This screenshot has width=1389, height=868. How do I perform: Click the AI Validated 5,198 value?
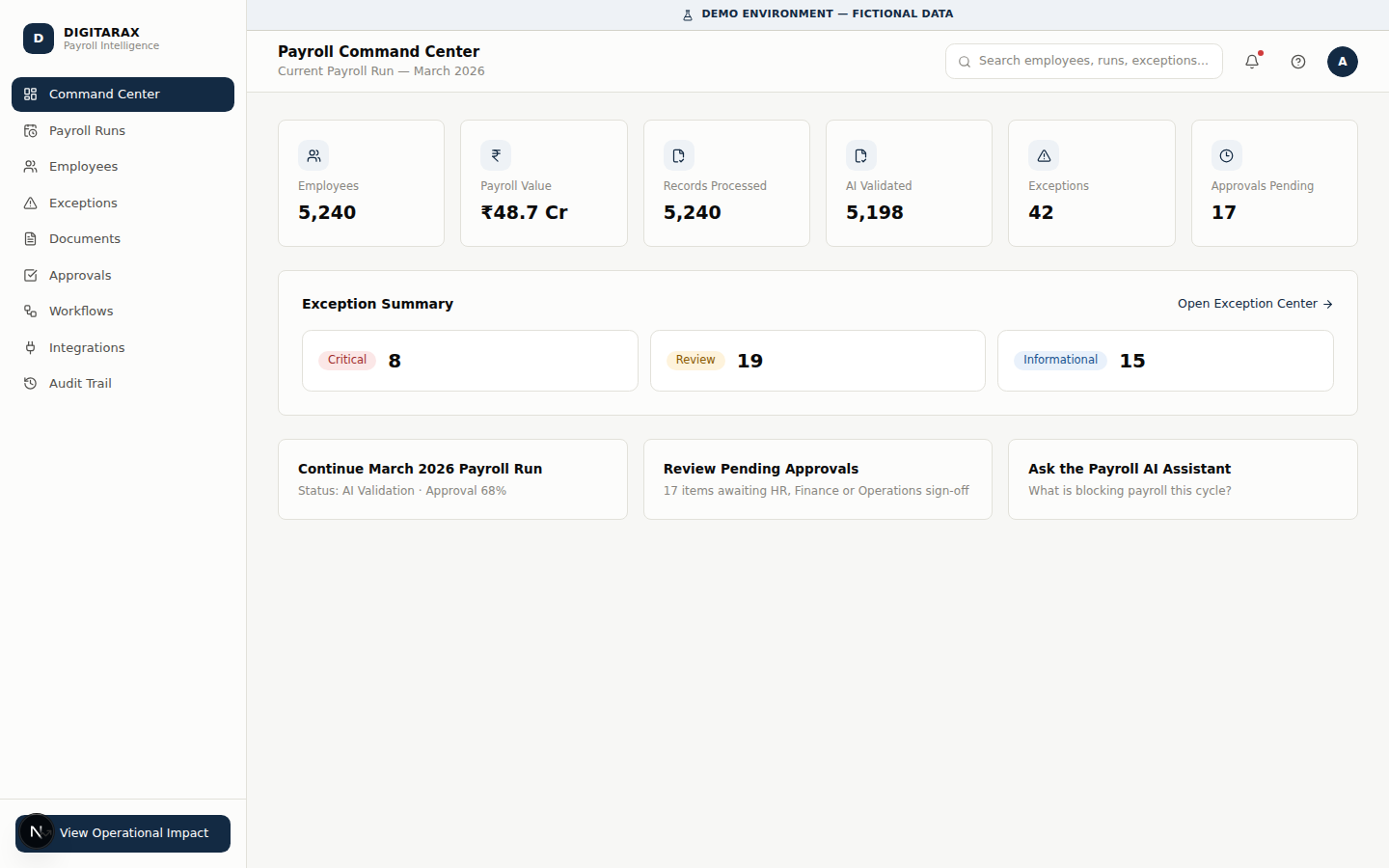(875, 212)
